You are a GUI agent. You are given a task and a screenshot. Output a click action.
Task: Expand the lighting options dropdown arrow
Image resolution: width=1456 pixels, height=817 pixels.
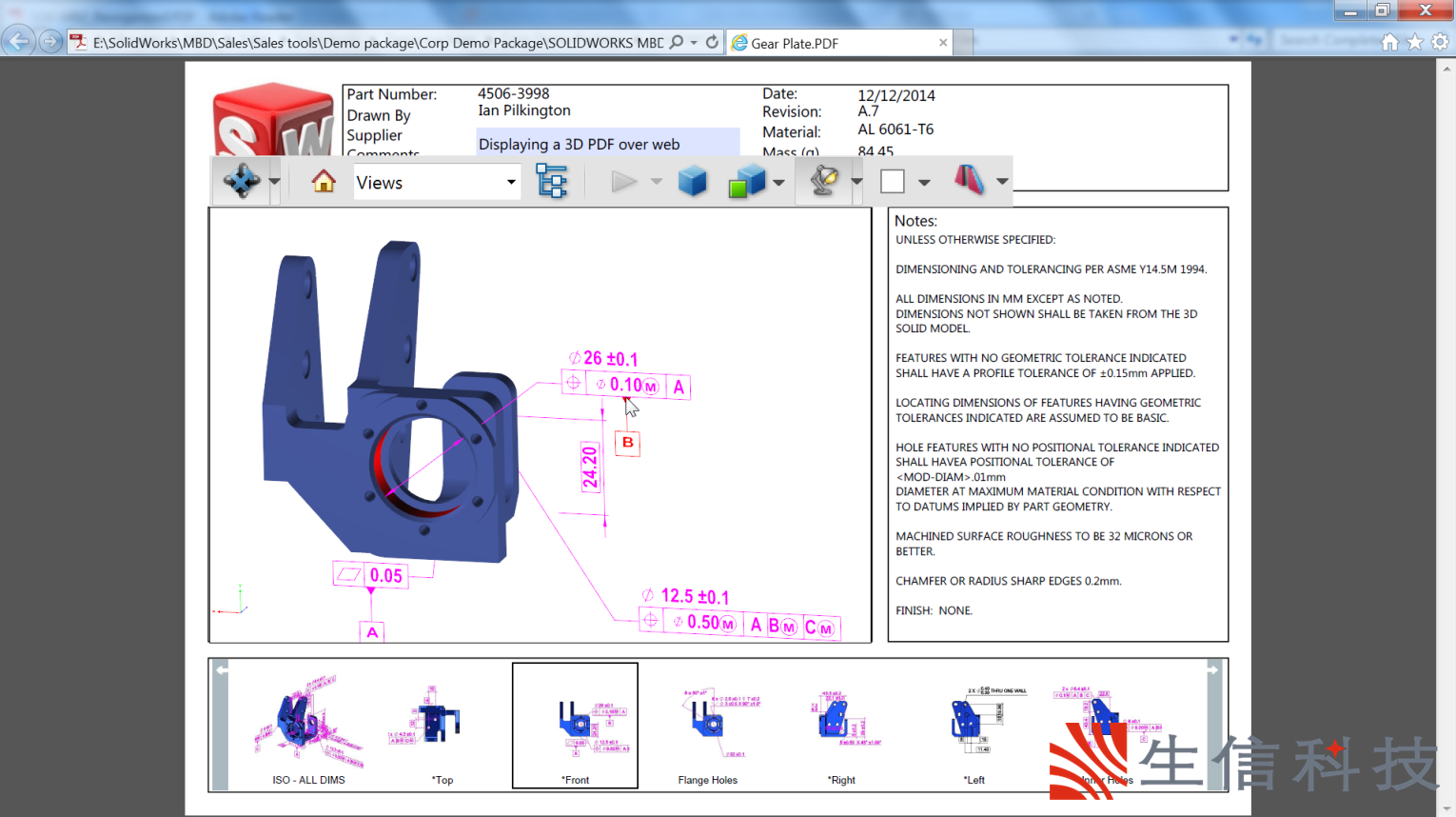(856, 182)
